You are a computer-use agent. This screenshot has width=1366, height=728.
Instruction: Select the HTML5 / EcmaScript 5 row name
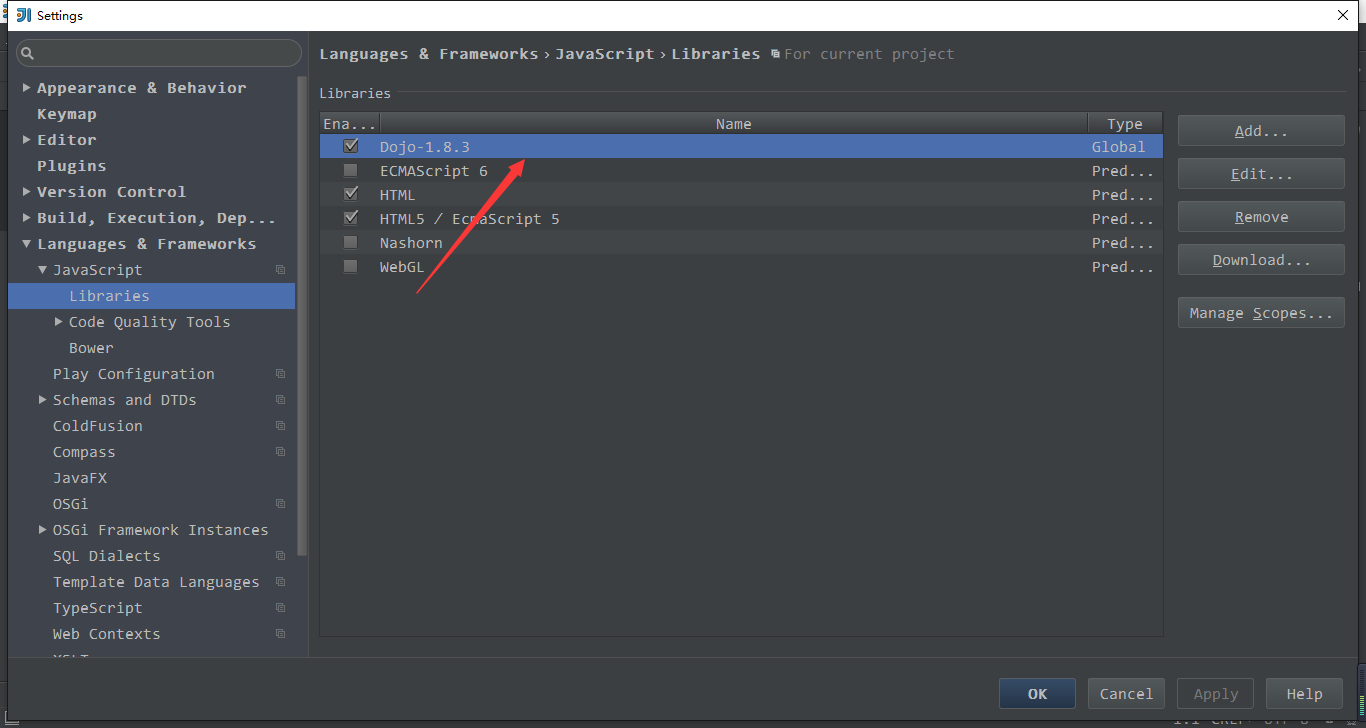(469, 219)
